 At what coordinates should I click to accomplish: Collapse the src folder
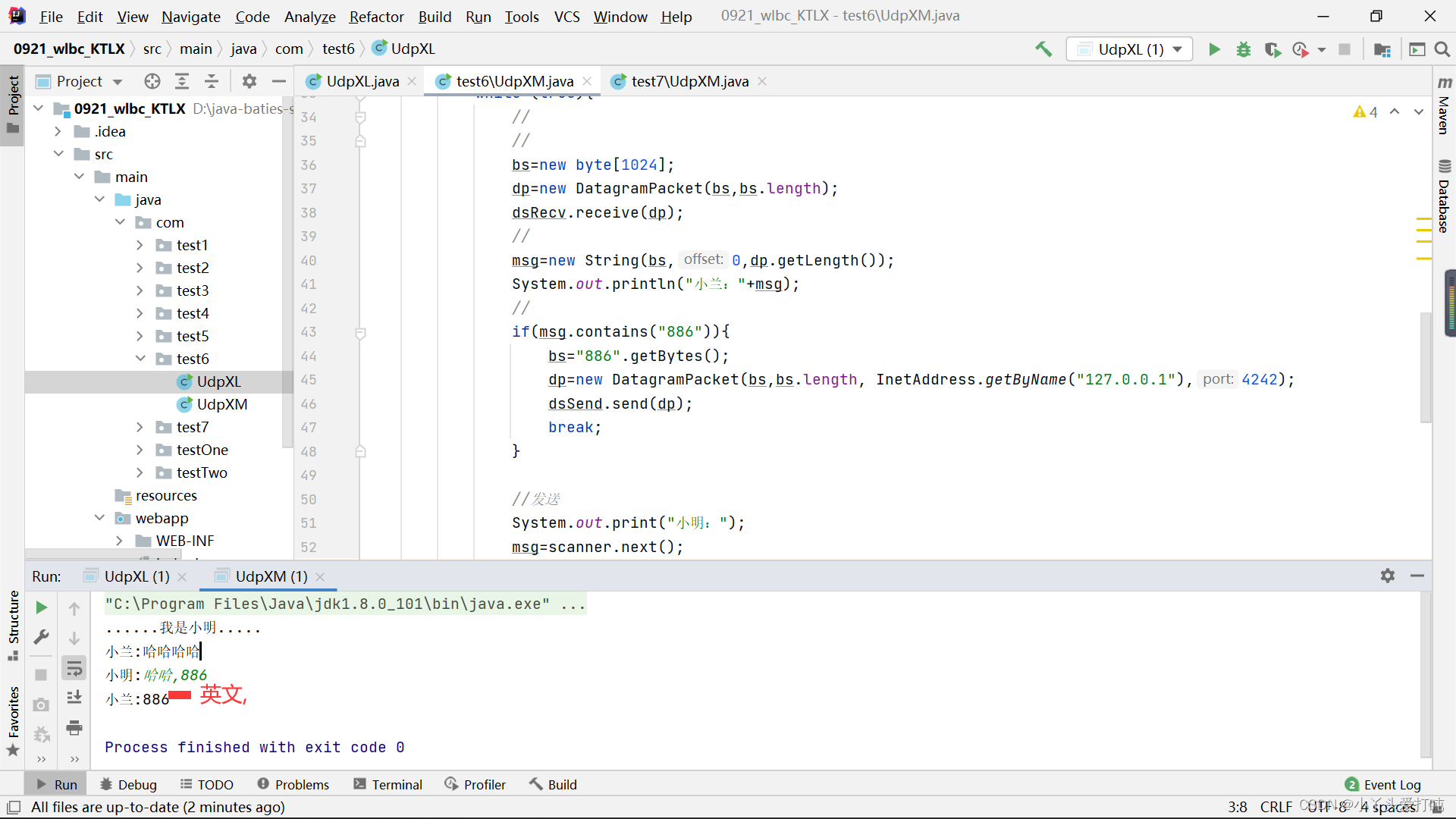pyautogui.click(x=58, y=154)
